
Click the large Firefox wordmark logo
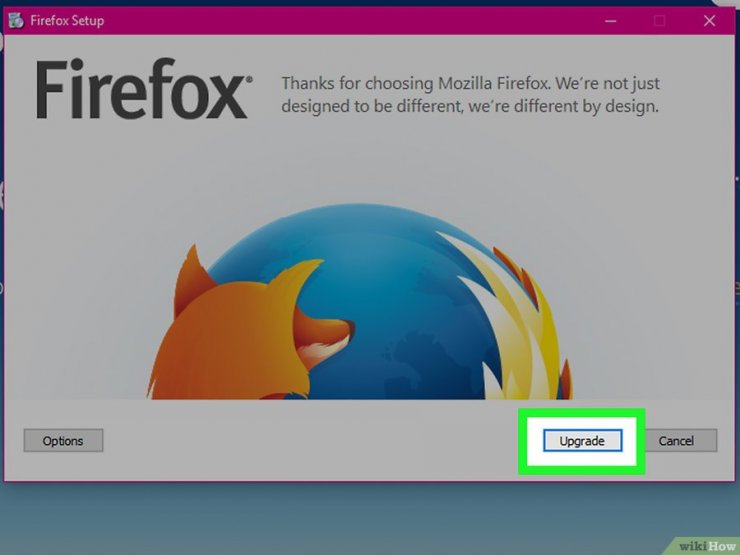pos(144,89)
